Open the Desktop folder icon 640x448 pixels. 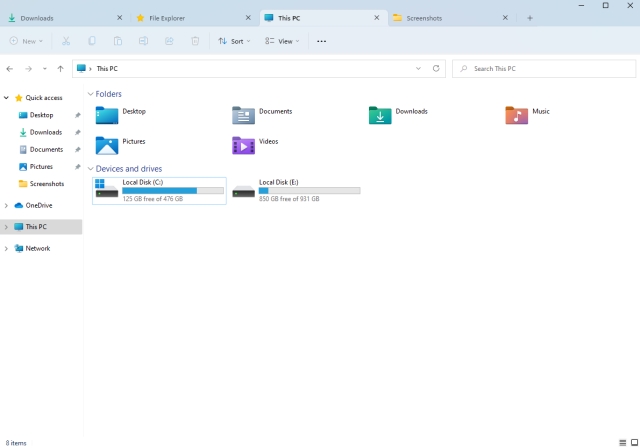coord(107,115)
